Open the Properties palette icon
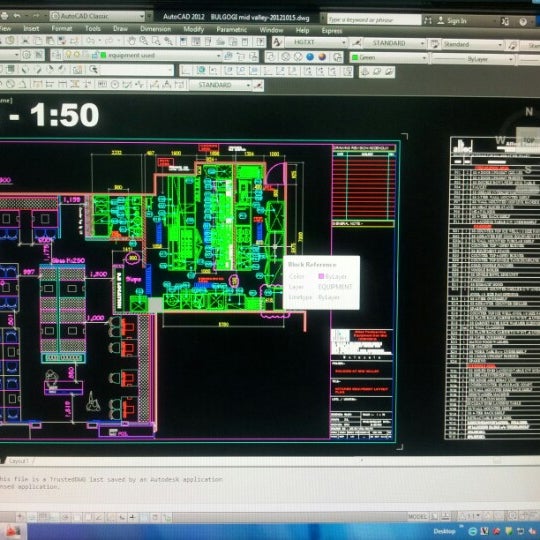 184,41
